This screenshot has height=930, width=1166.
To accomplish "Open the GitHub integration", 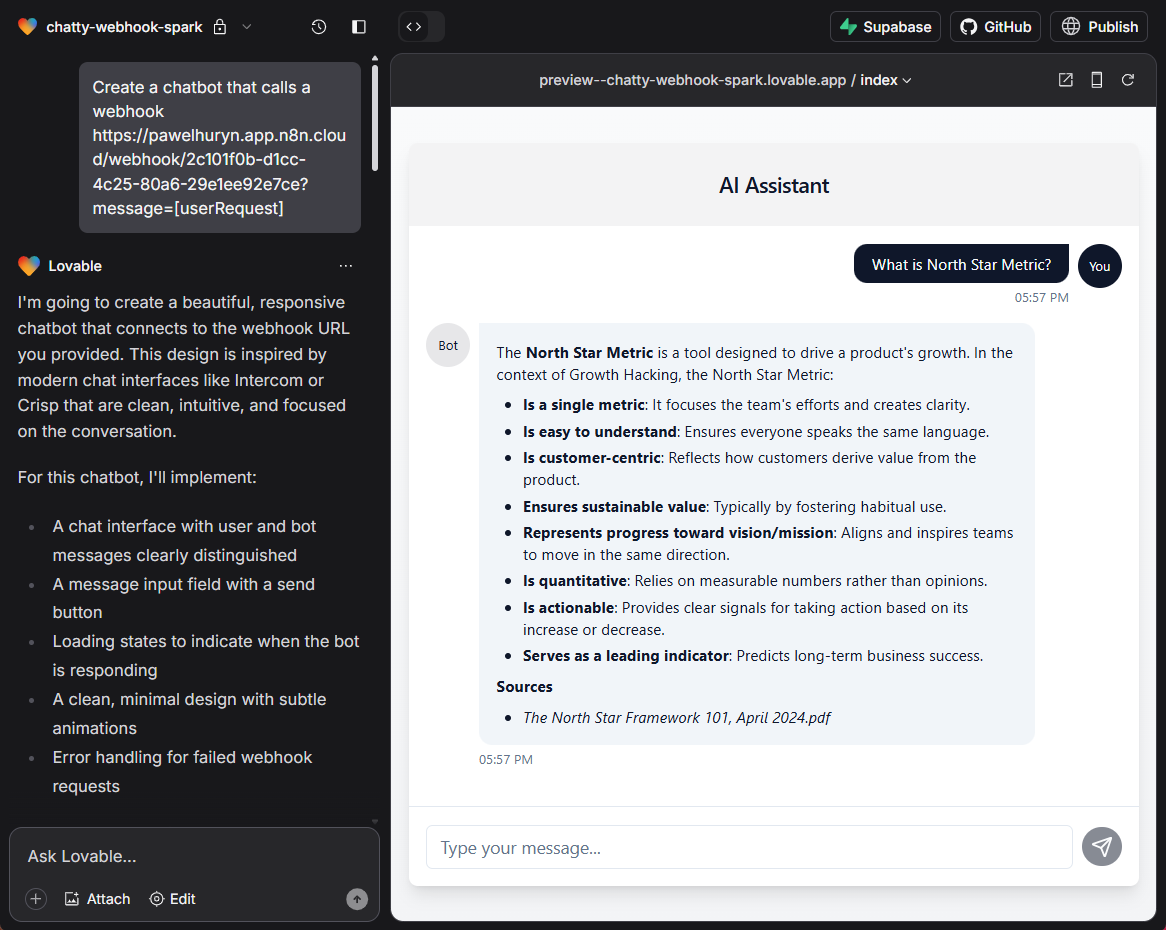I will coord(994,26).
